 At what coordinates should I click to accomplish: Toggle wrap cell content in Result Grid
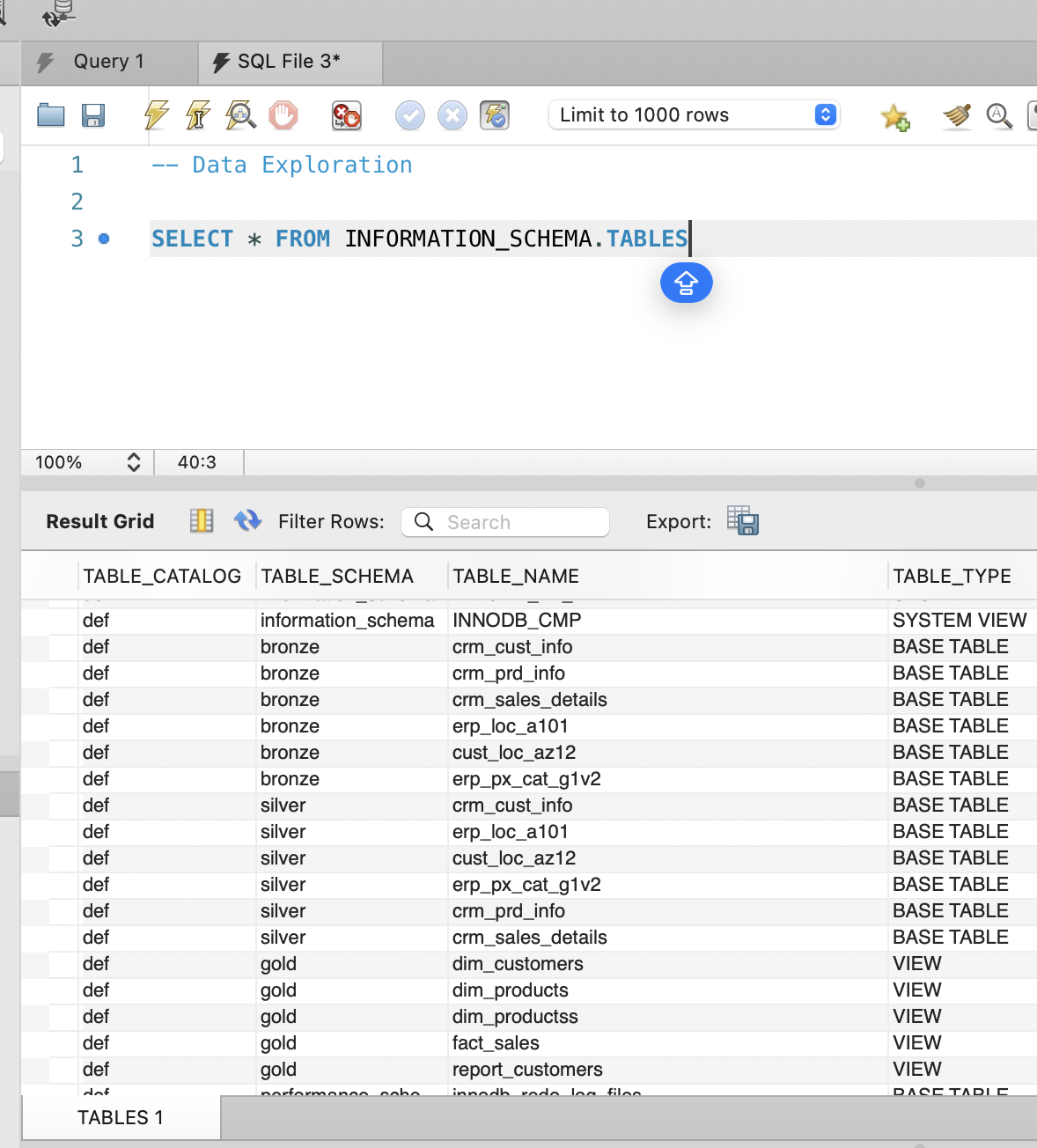tap(202, 521)
